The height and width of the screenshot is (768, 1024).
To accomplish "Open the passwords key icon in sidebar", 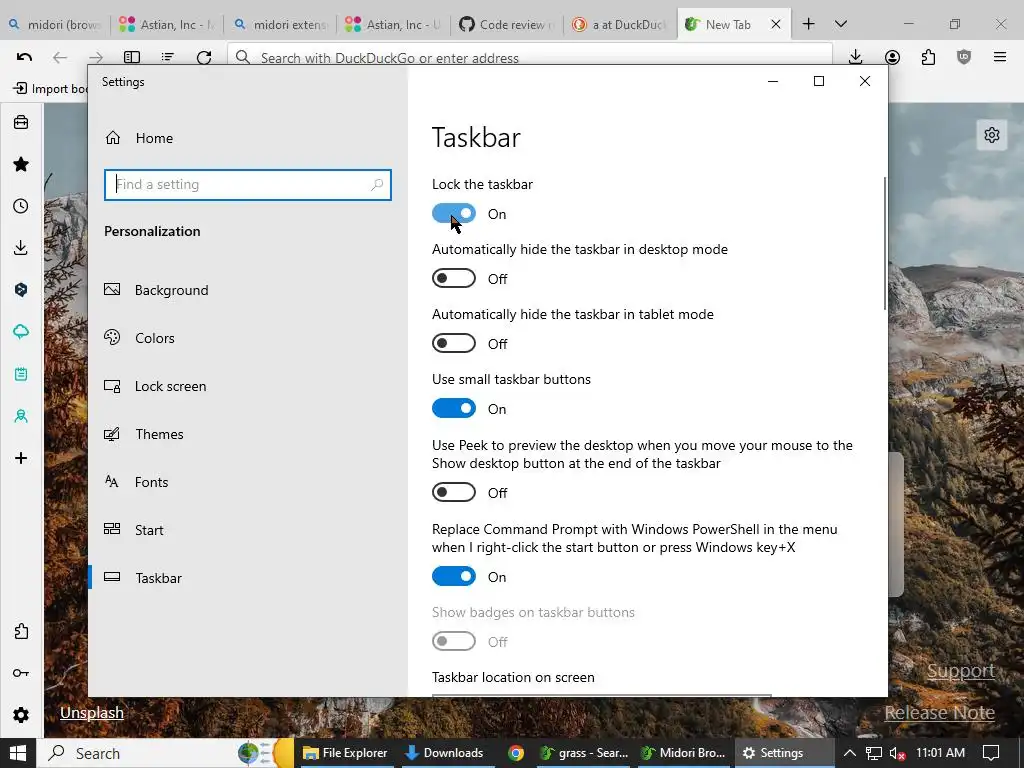I will (x=21, y=673).
